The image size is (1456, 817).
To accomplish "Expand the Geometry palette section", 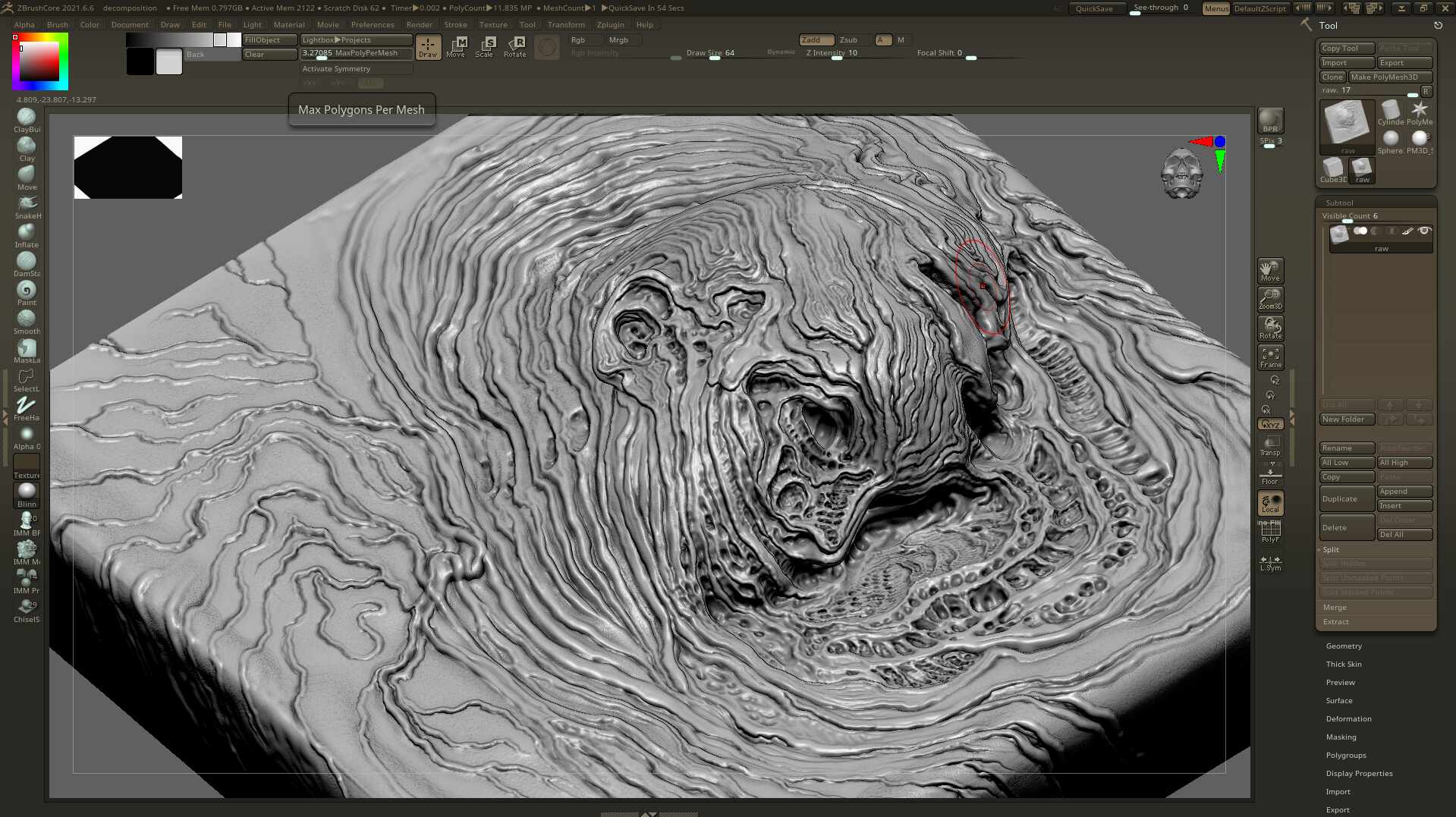I will pos(1344,646).
